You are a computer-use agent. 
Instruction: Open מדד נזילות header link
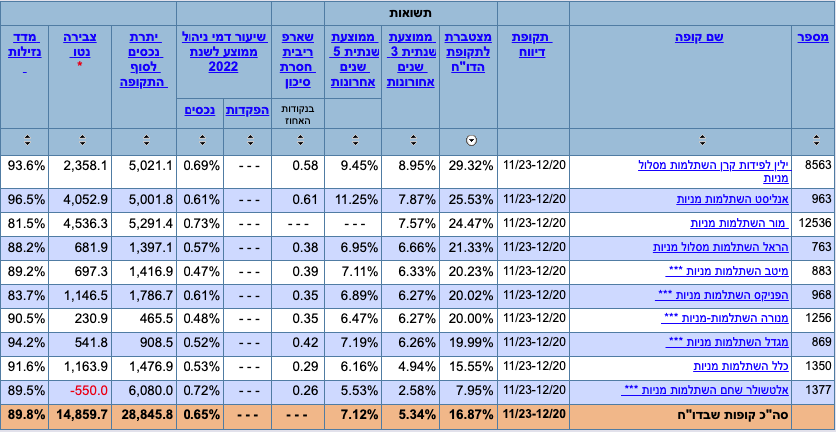[x=25, y=53]
